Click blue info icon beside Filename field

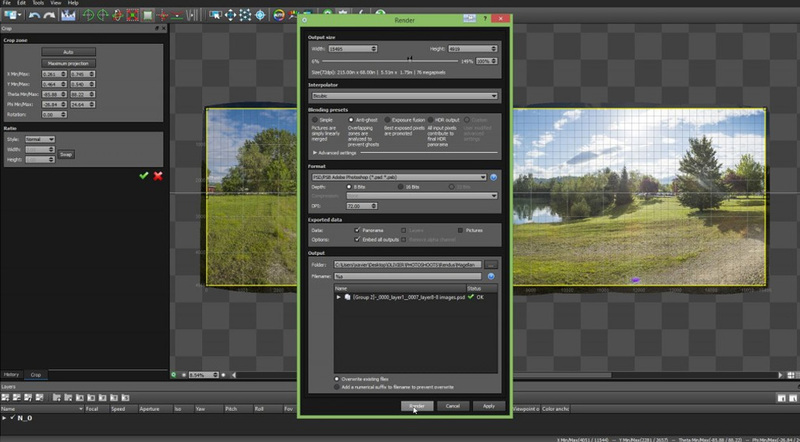point(491,276)
